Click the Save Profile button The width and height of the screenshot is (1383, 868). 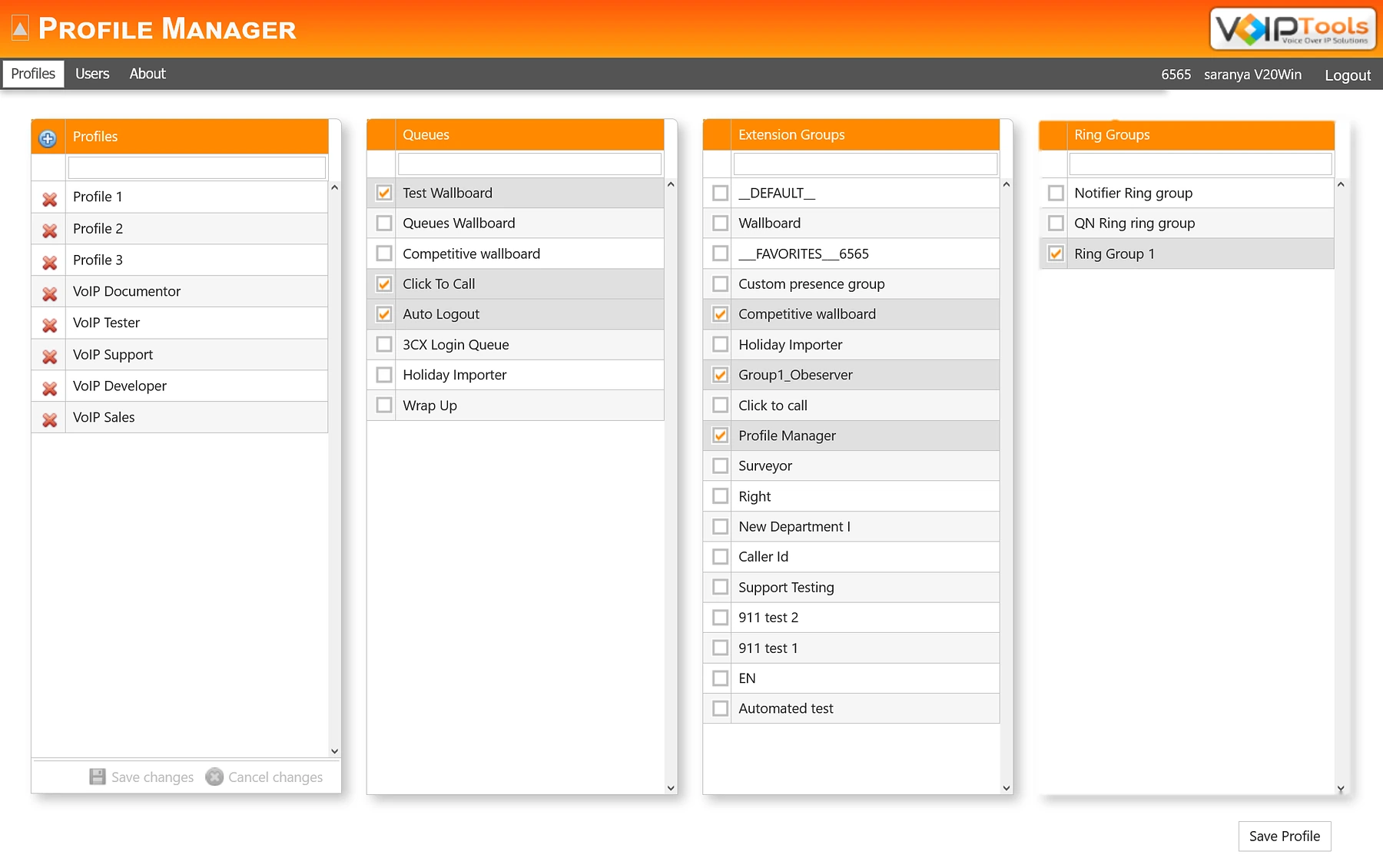1285,837
